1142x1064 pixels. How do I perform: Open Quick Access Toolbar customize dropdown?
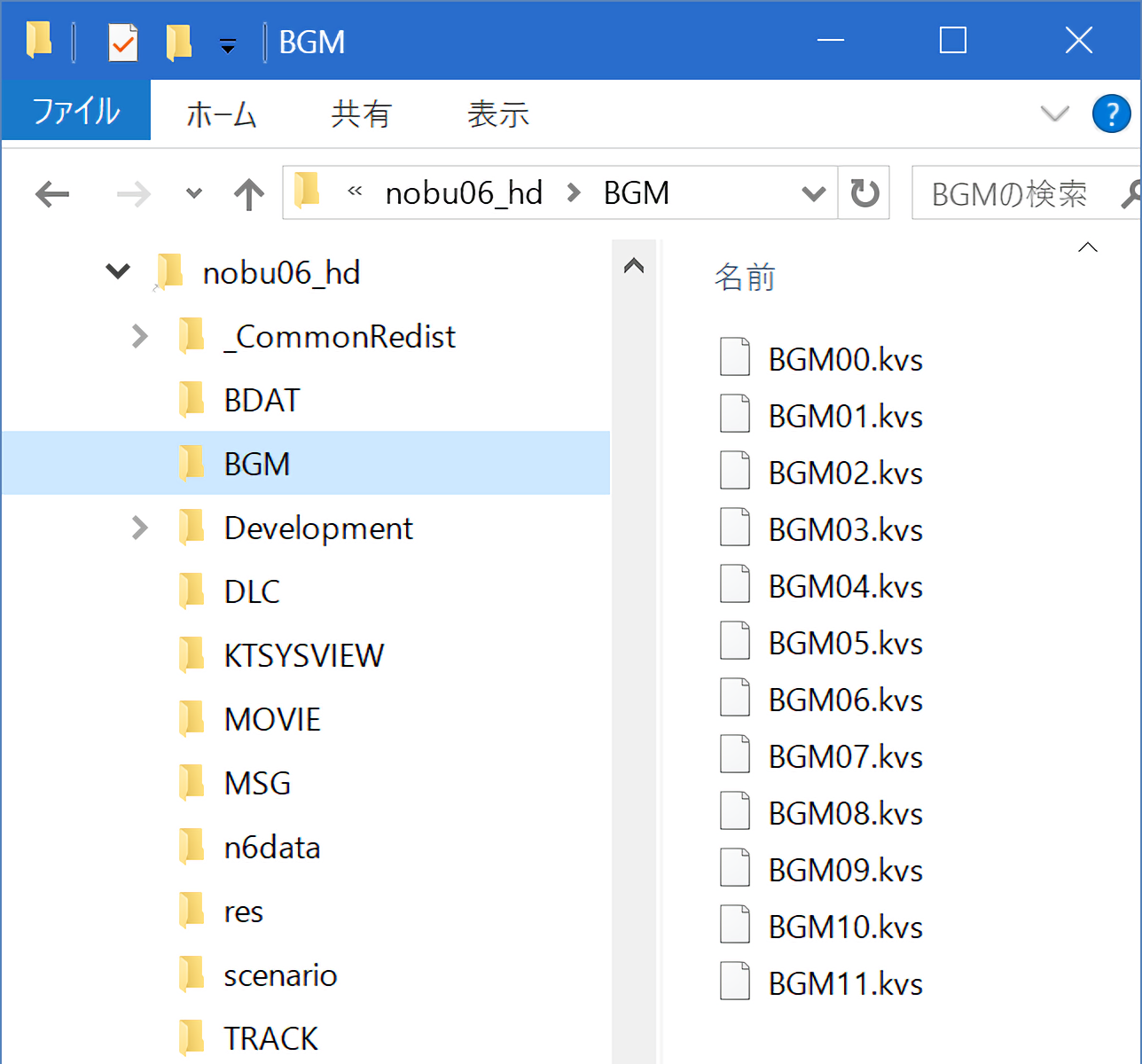[228, 45]
